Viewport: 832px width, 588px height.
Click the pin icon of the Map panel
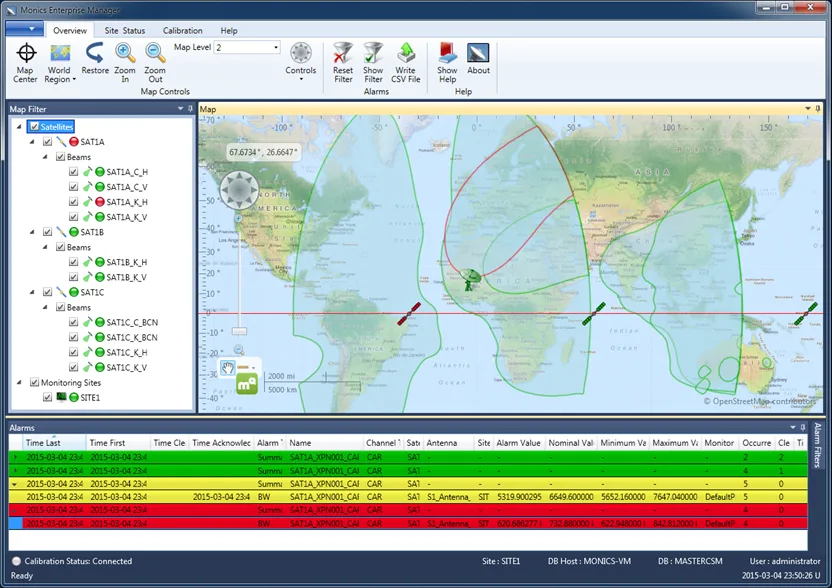click(818, 108)
